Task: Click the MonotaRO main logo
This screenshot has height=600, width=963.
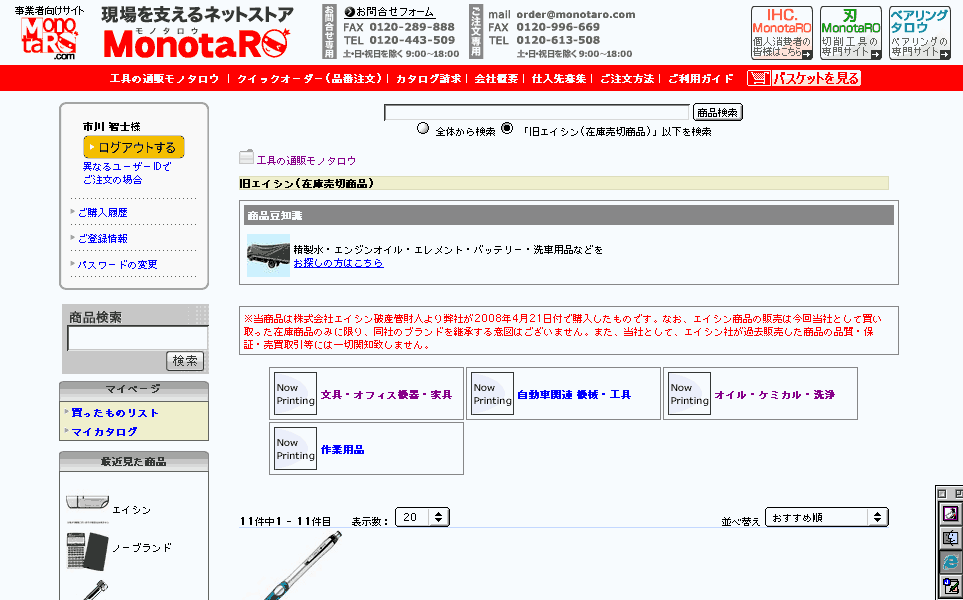Action: 197,43
